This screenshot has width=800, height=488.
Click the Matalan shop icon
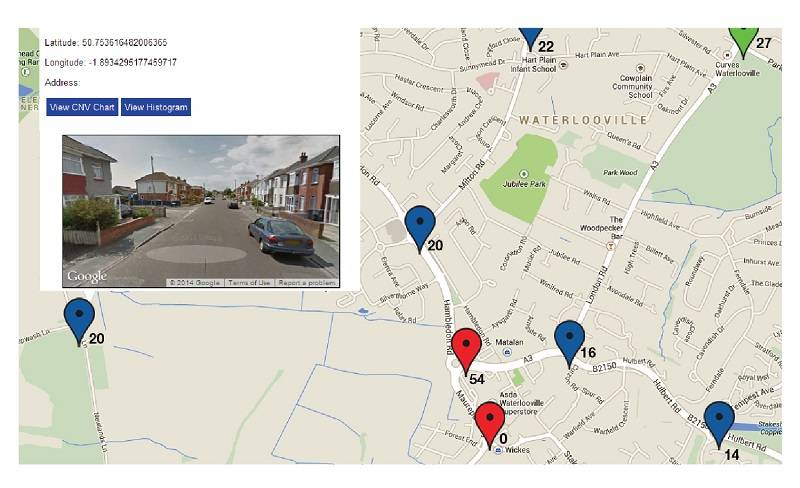coord(507,352)
